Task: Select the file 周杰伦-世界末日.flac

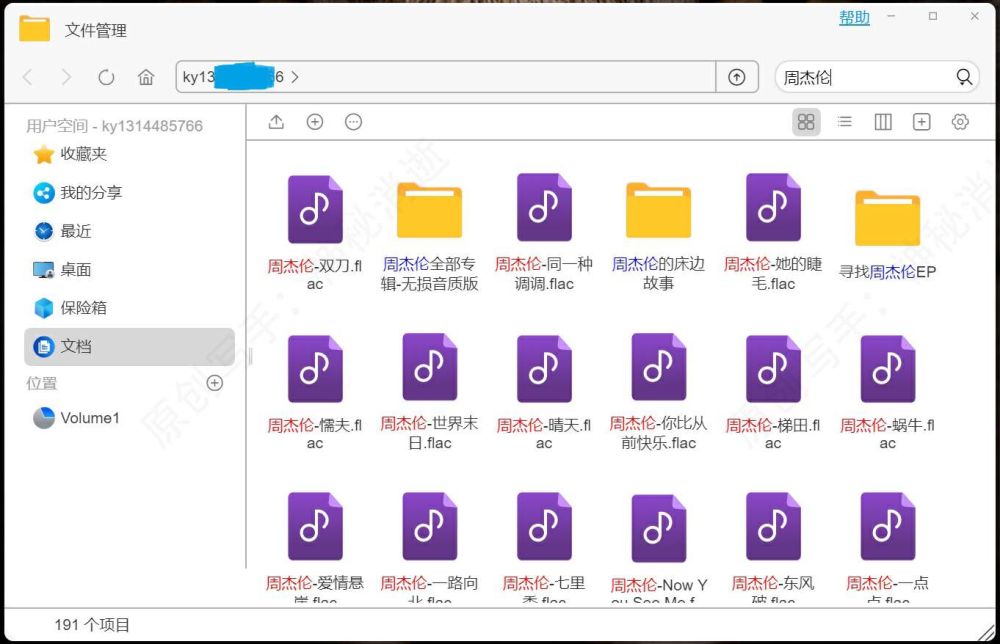Action: tap(429, 392)
